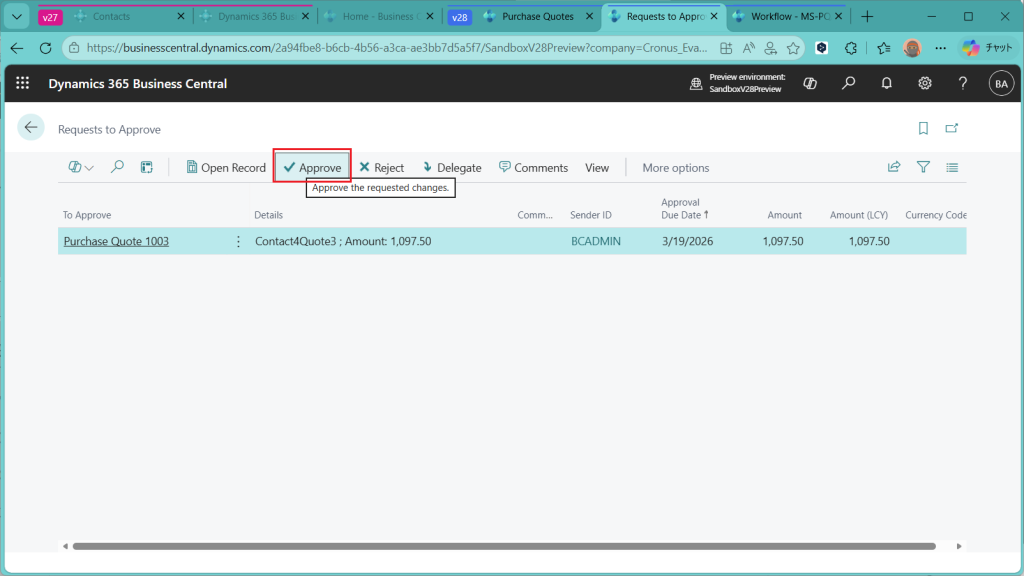Open the Settings gear in the header
Viewport: 1024px width, 576px height.
tap(925, 84)
